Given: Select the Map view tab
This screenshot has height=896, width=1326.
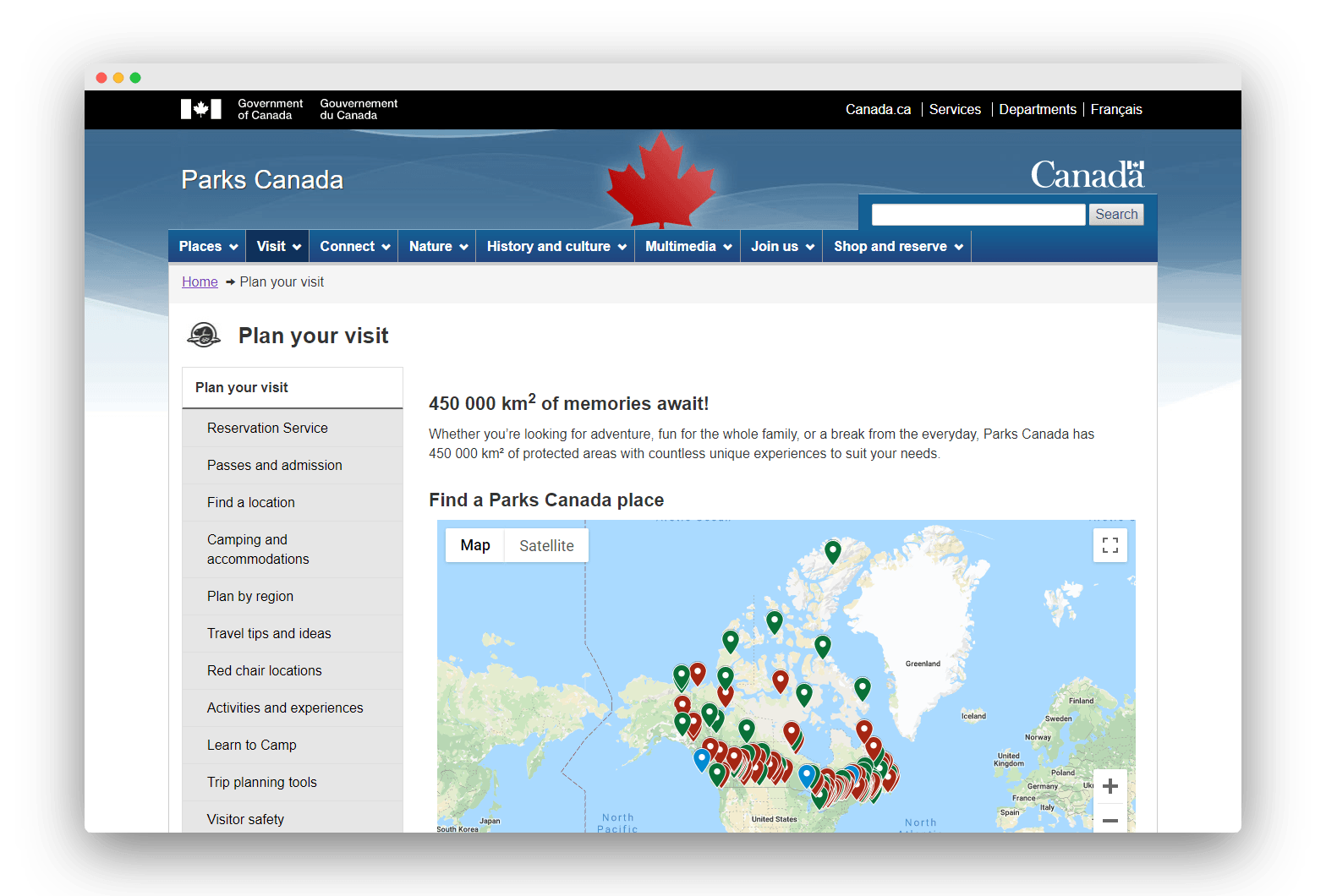Looking at the screenshot, I should click(x=475, y=545).
